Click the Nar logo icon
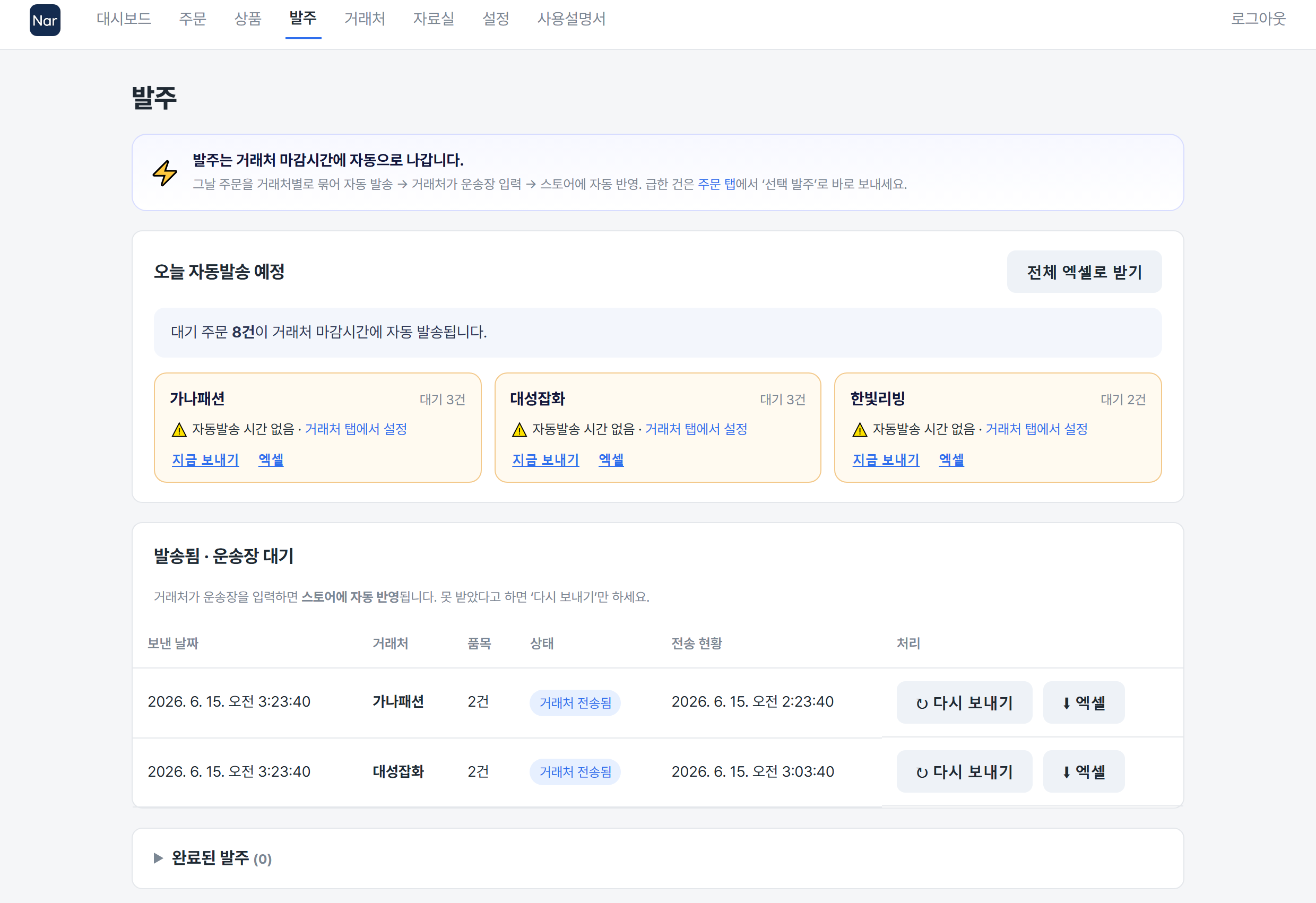Screen dimensions: 1316x903 point(45,20)
